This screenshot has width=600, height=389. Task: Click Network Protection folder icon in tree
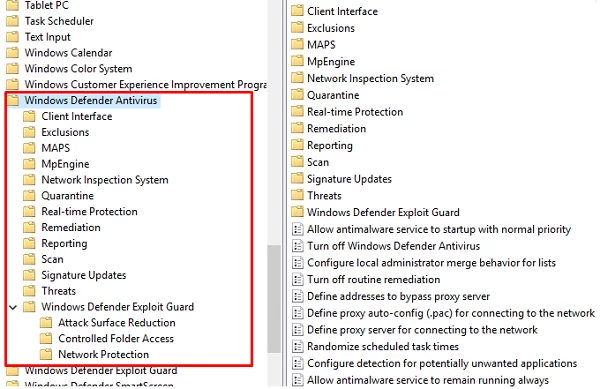click(x=46, y=355)
